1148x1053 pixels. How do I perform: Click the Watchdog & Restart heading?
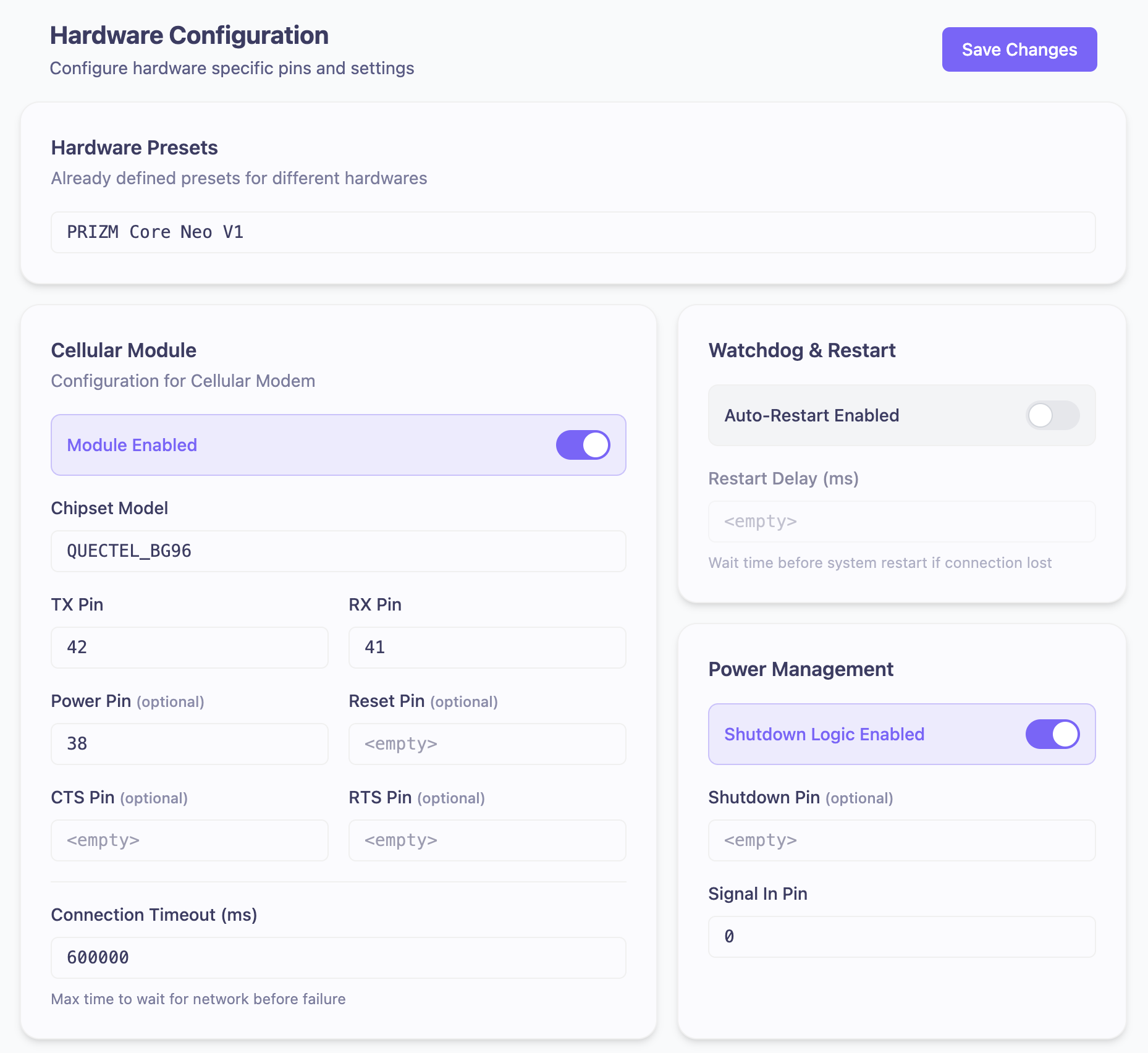pos(802,350)
